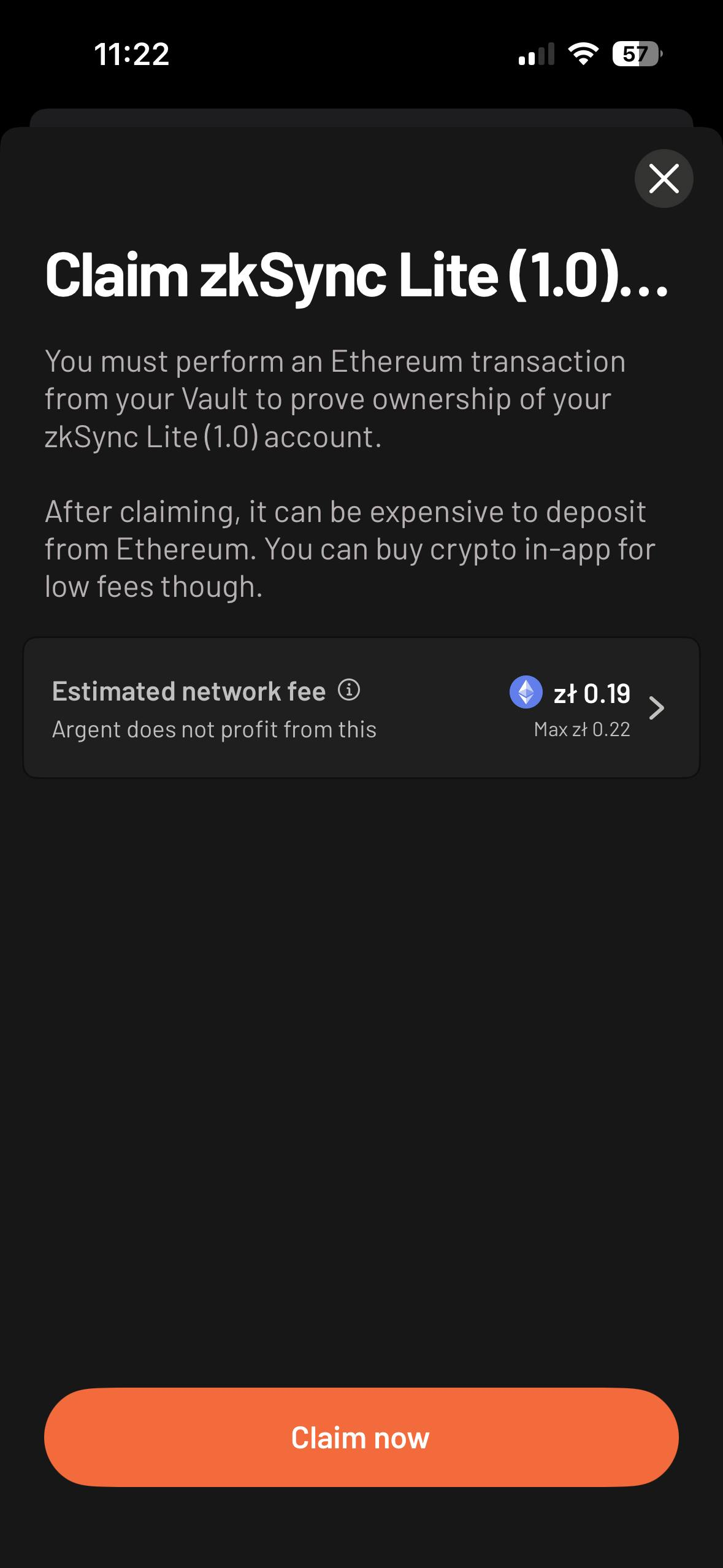The width and height of the screenshot is (723, 1568).
Task: Tap the dimmed card behind the sheet
Action: click(361, 117)
